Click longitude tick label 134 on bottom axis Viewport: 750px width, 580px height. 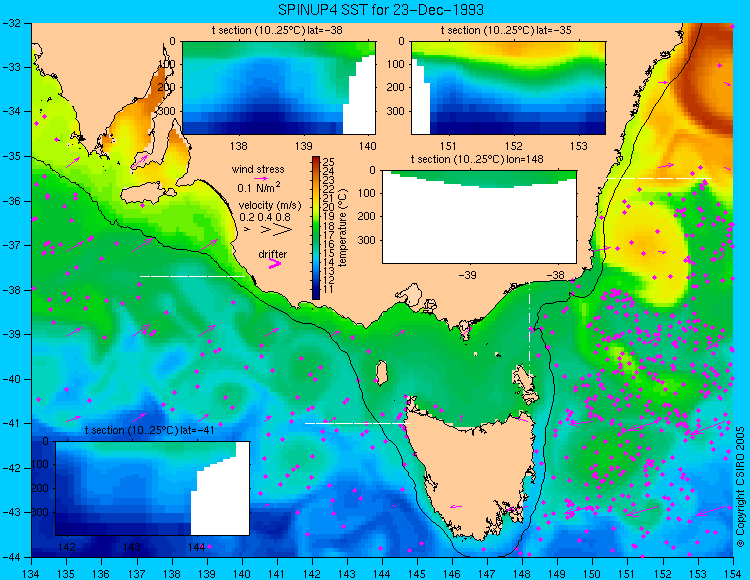(32, 573)
